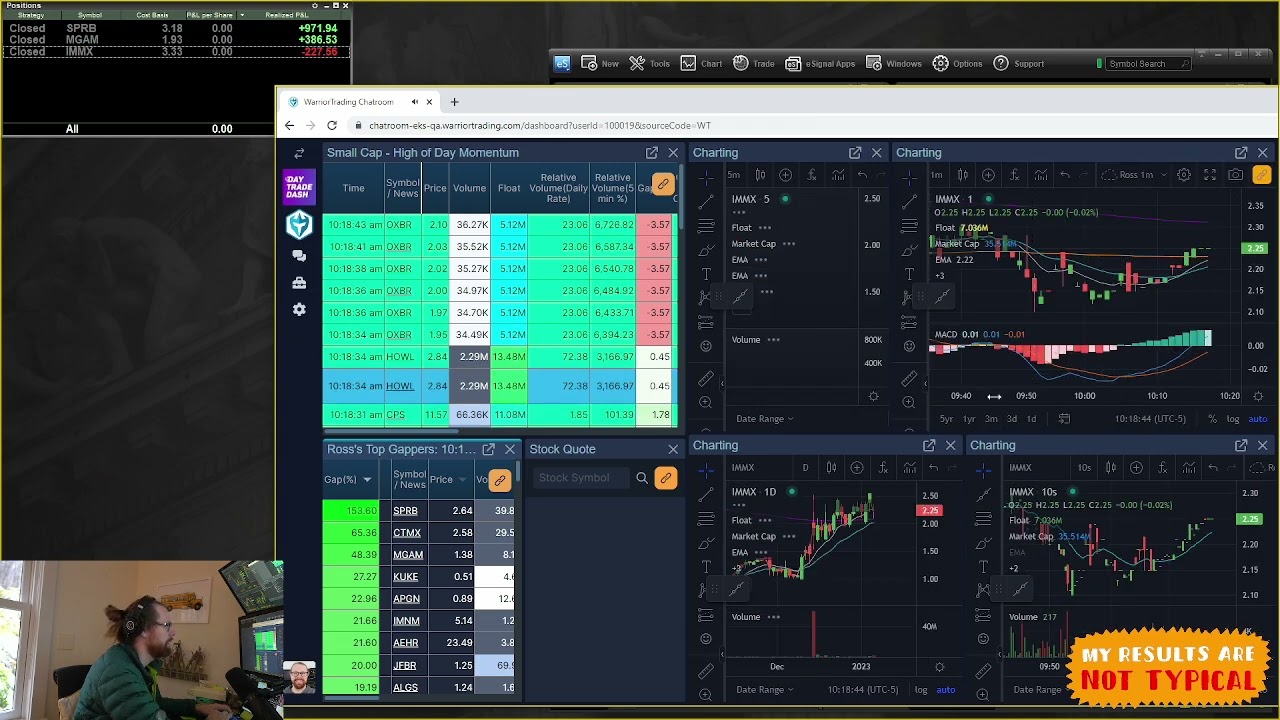The image size is (1280, 720).
Task: Open candle style in the 1m chart toolbar
Action: [x=963, y=175]
